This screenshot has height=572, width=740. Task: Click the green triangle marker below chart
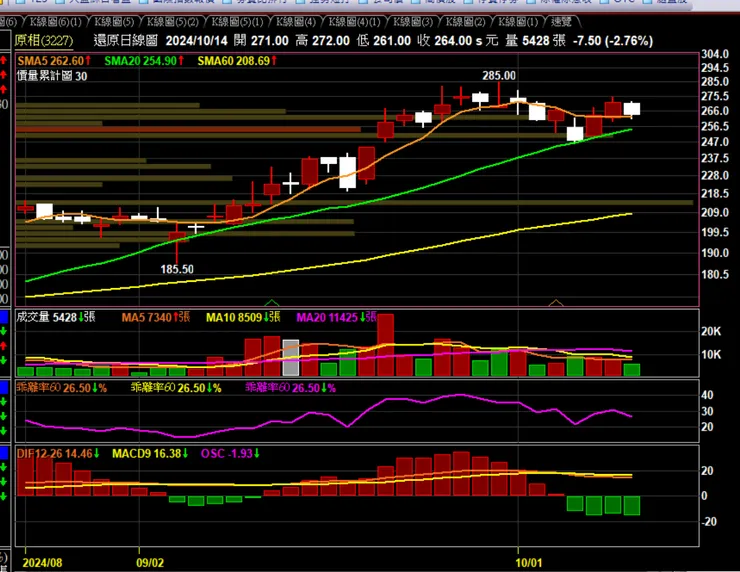point(272,303)
